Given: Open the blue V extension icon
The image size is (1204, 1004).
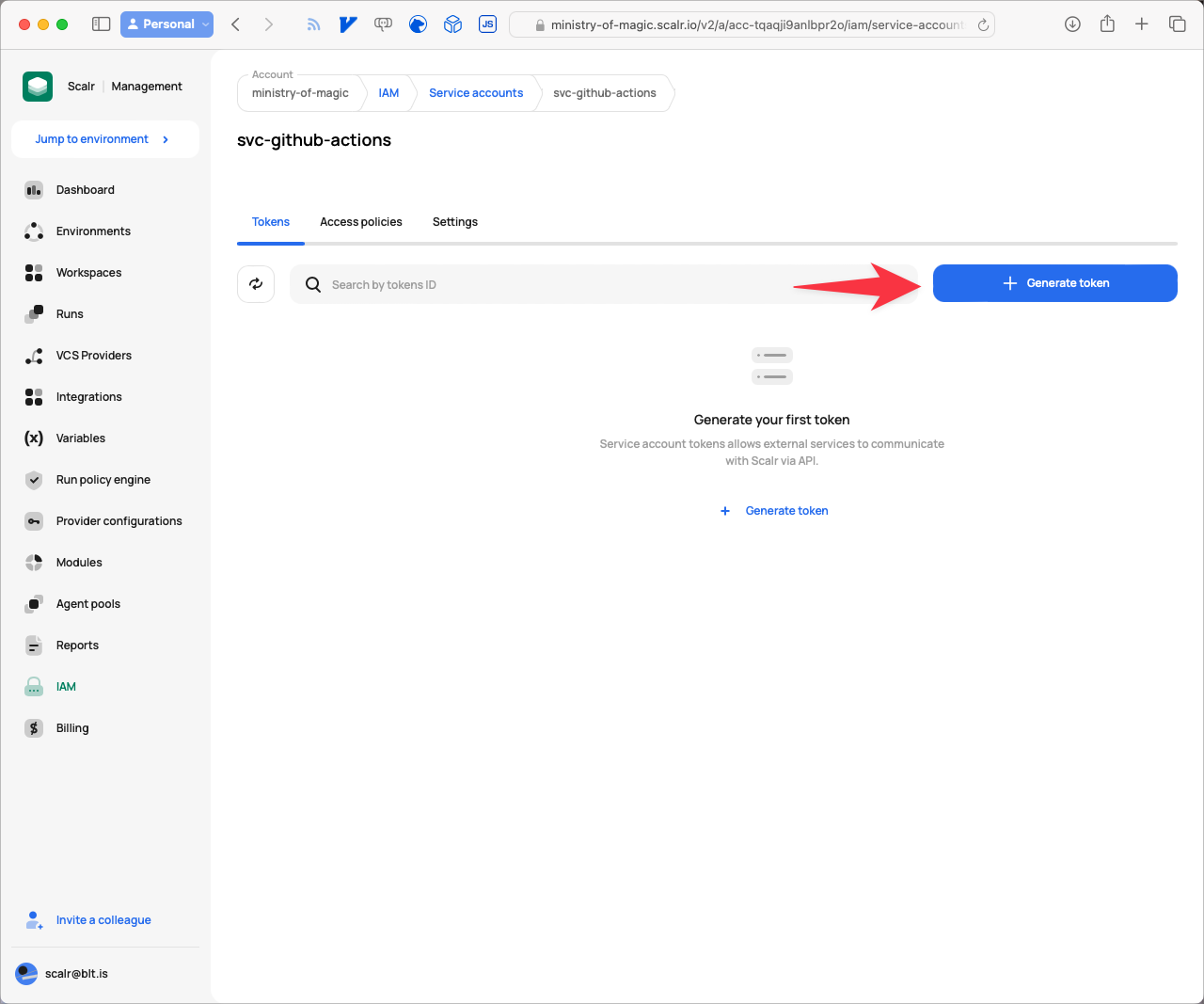Looking at the screenshot, I should tap(348, 24).
